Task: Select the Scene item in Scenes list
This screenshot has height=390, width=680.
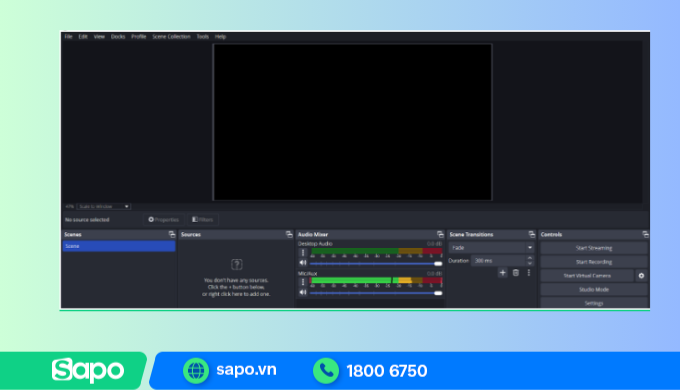Action: (x=119, y=246)
